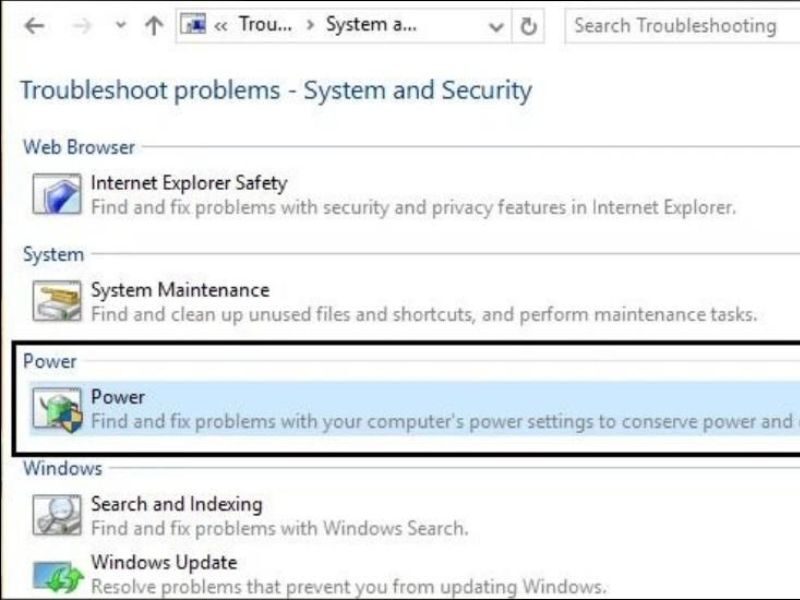Go up one folder level
The width and height of the screenshot is (800, 600).
153,26
